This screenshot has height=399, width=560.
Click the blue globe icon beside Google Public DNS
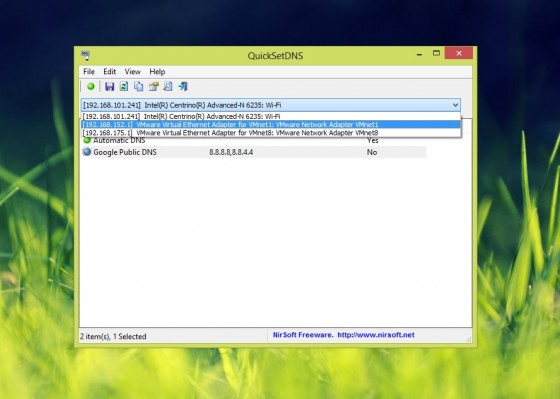pos(87,152)
